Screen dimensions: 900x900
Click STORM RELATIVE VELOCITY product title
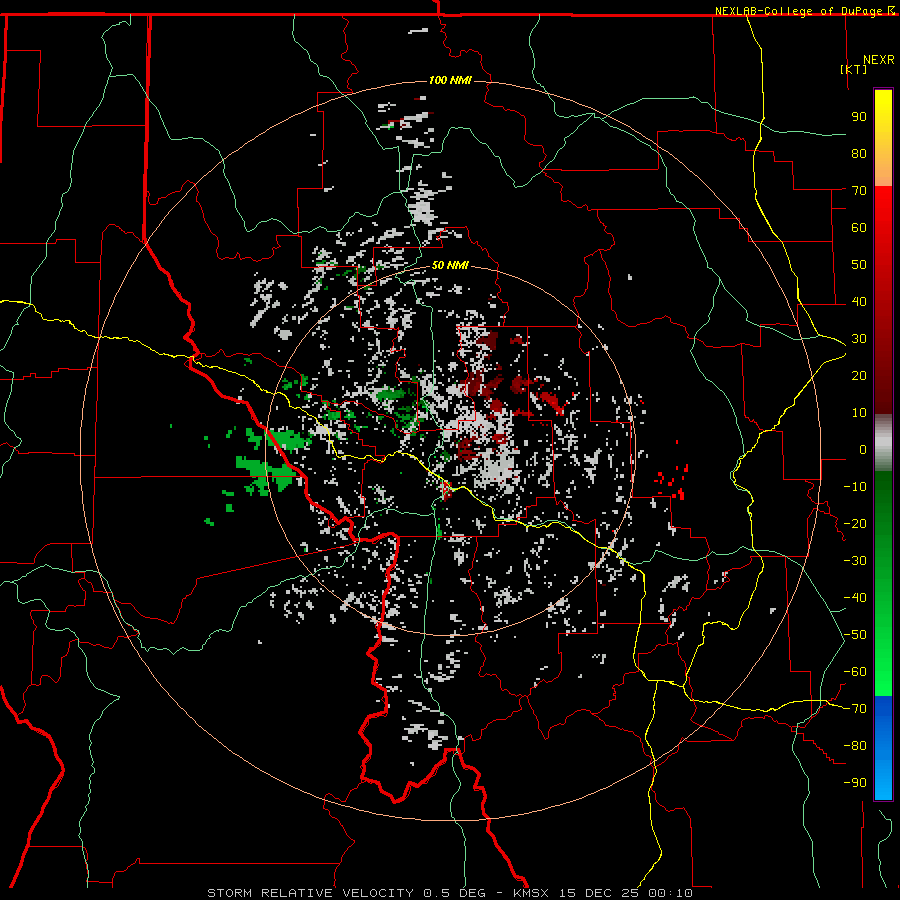[x=310, y=893]
